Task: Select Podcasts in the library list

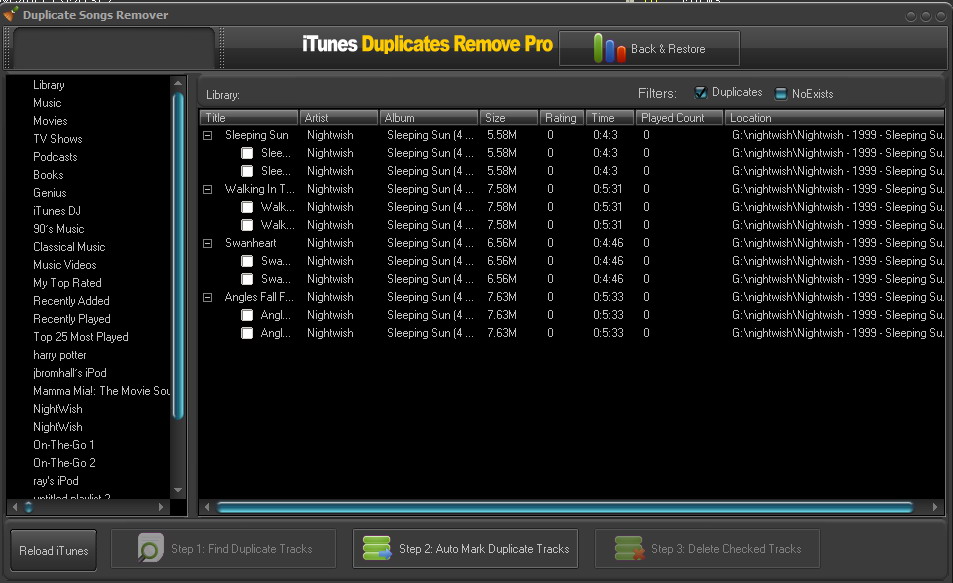Action: [55, 157]
